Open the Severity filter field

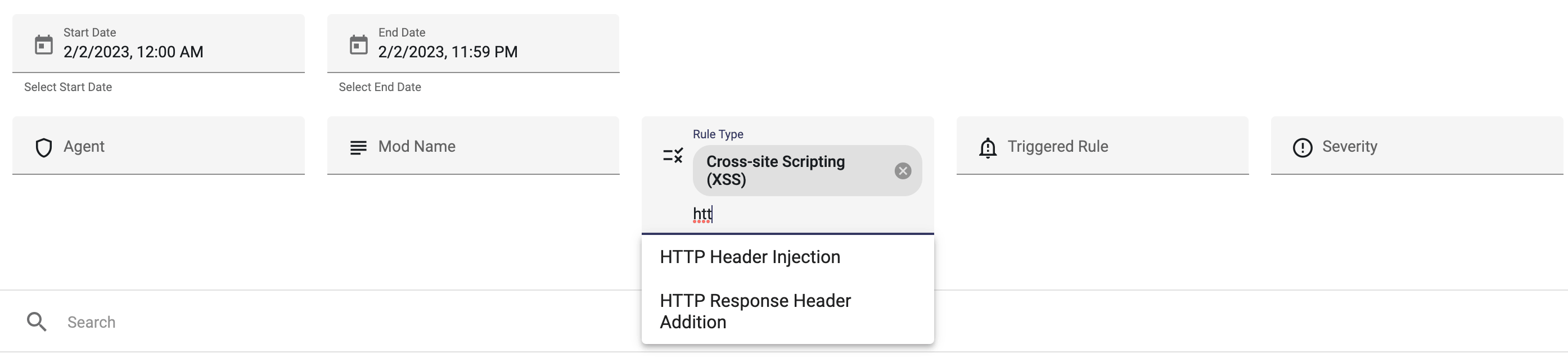coord(1417,146)
